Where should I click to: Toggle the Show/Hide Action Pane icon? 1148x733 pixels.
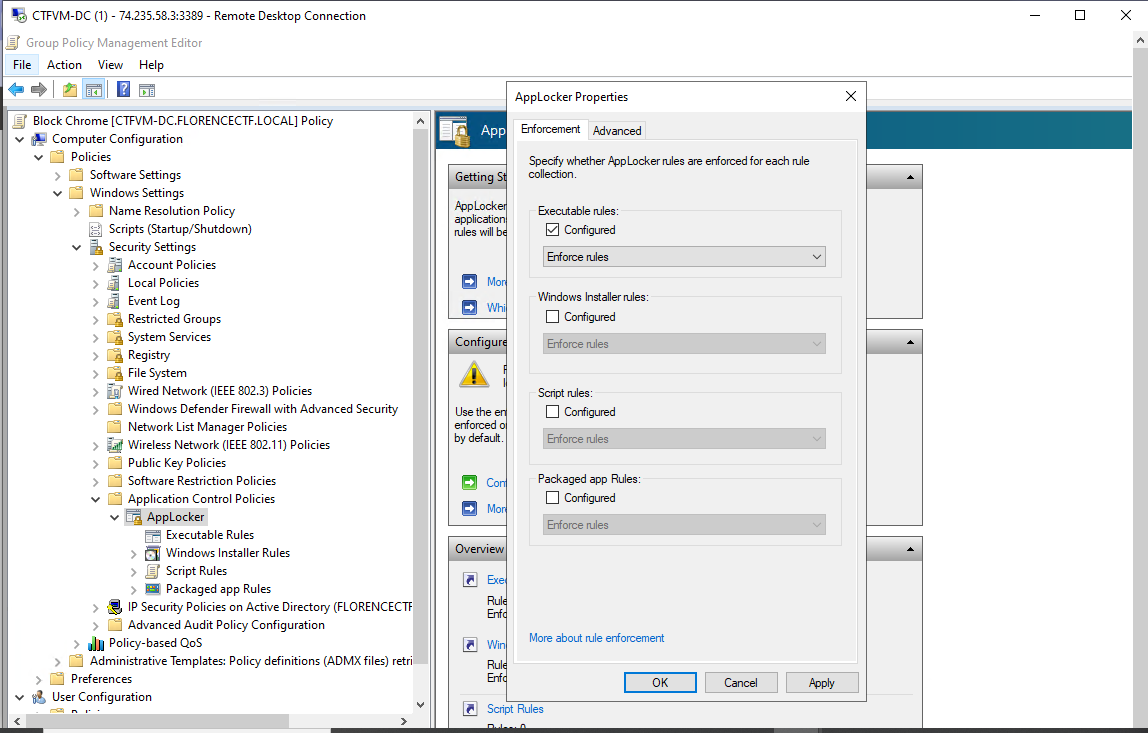(147, 90)
